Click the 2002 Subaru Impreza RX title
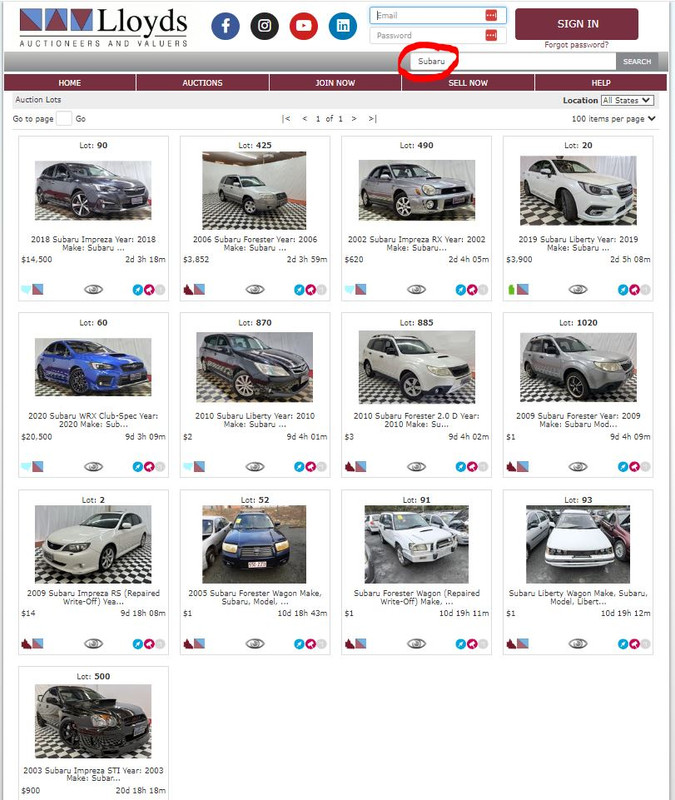This screenshot has height=800, width=675. 416,243
